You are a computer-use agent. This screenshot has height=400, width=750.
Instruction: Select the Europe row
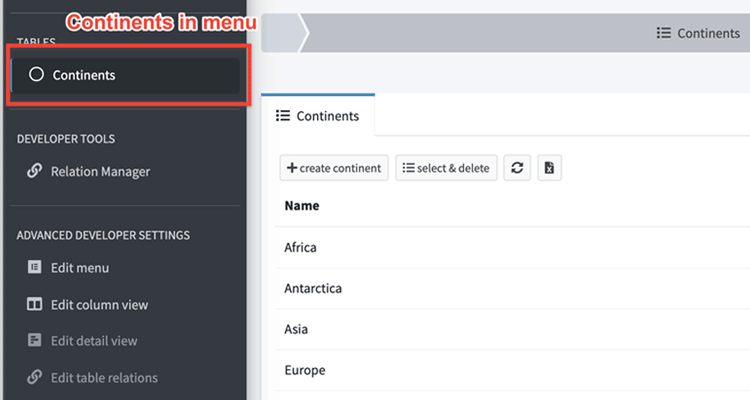click(304, 370)
